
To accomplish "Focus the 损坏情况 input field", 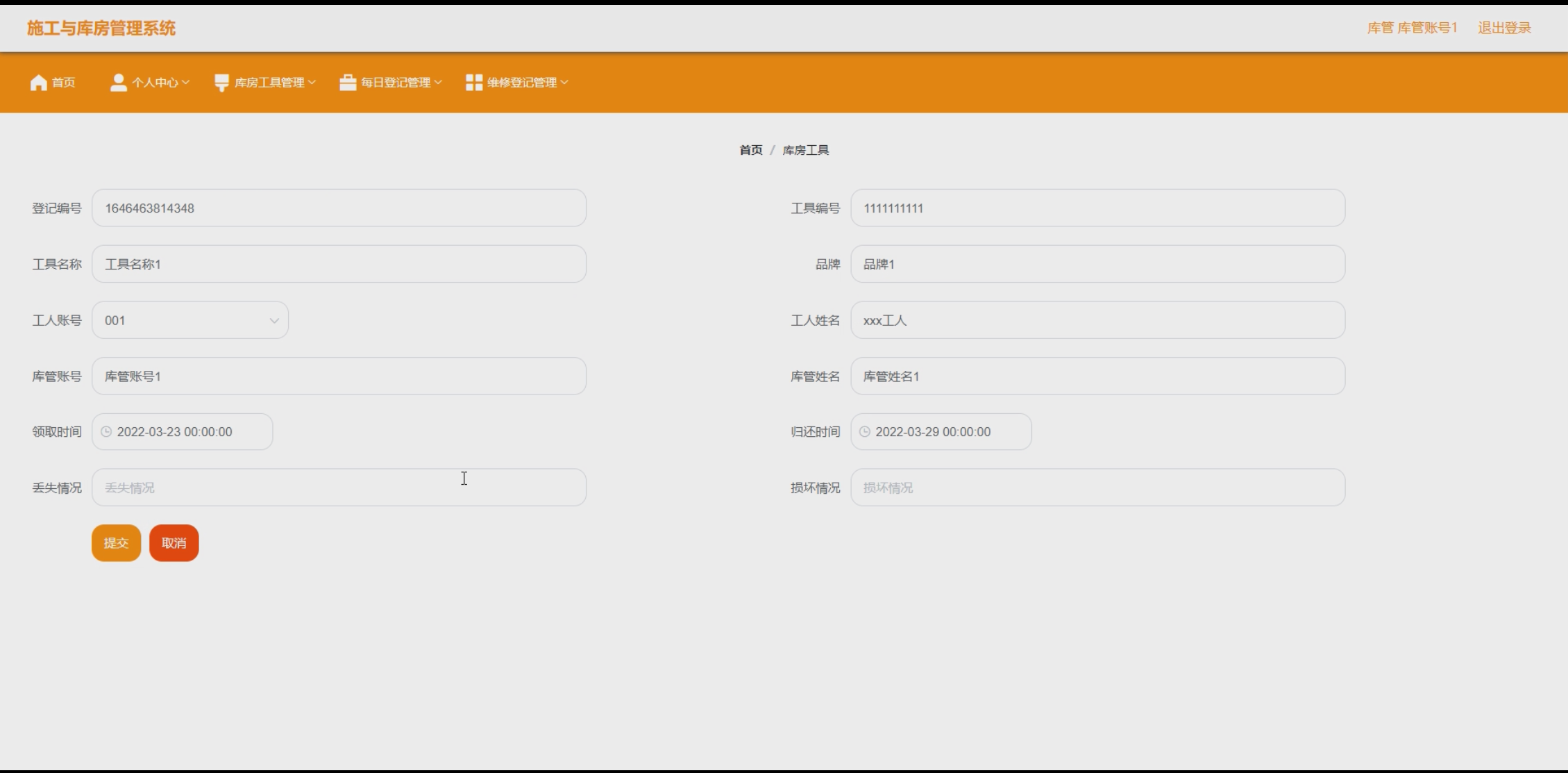I will click(1097, 488).
